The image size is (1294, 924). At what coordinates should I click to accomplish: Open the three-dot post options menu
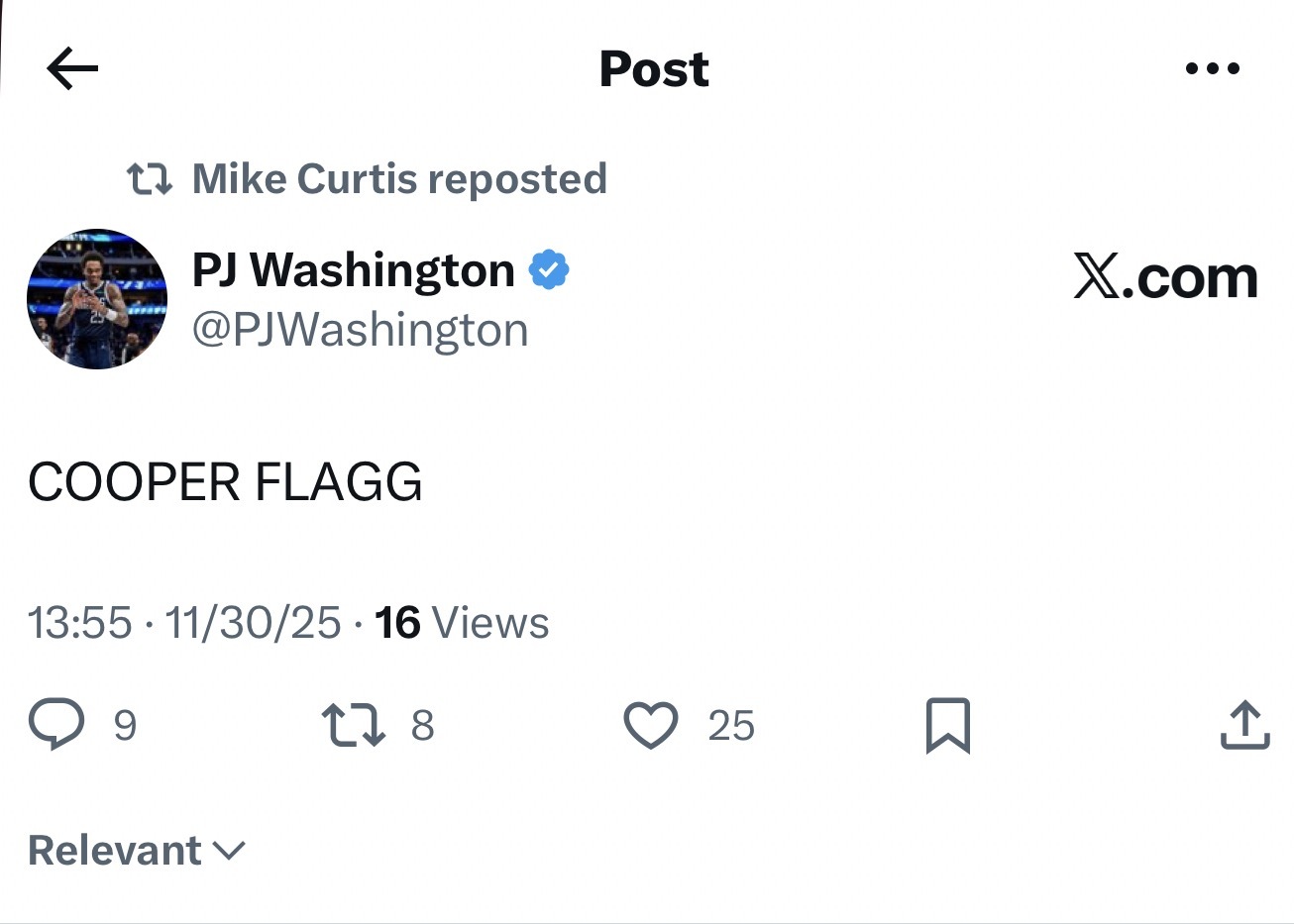point(1213,67)
